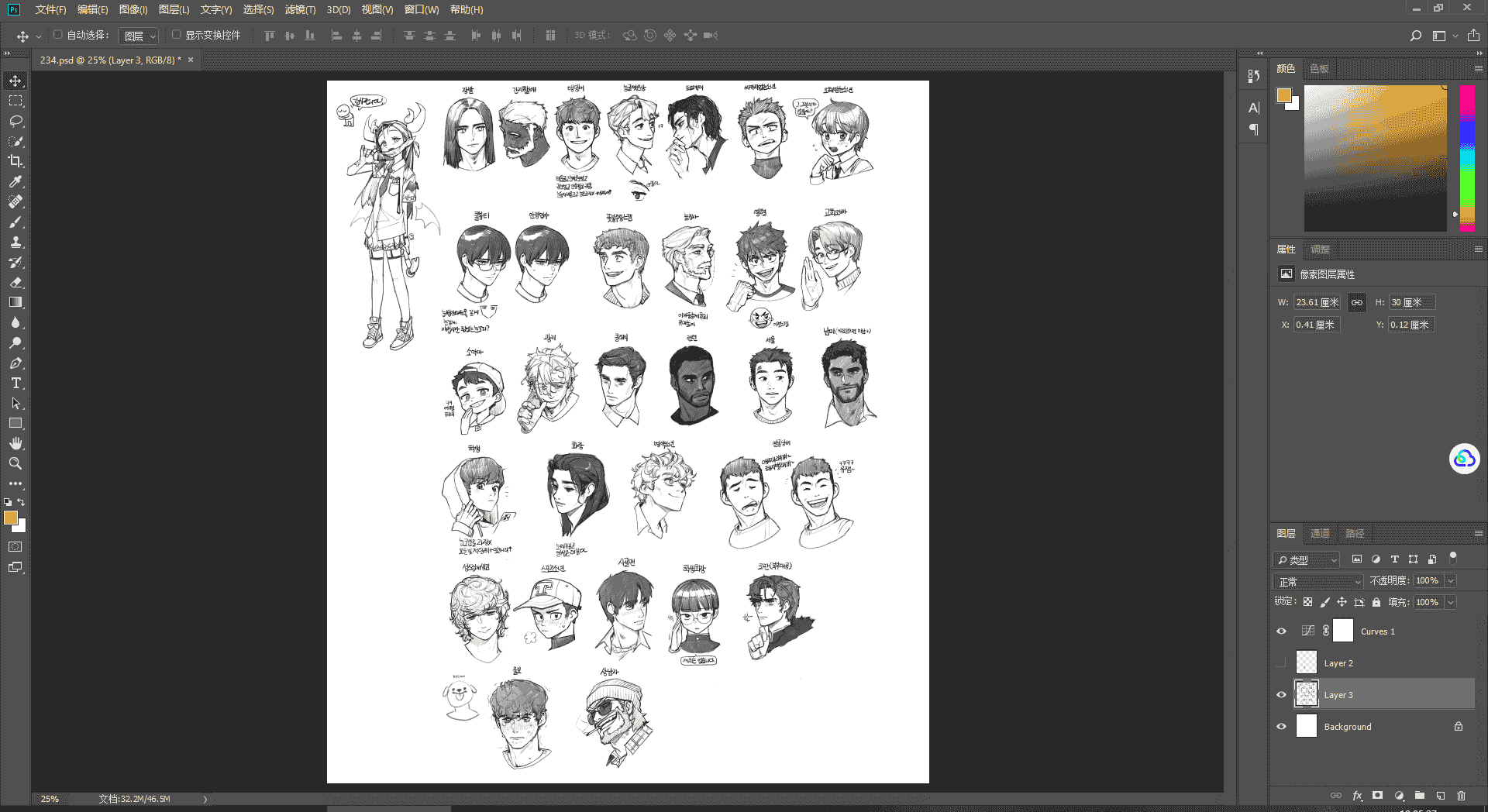Open the 图像(I) menu
The height and width of the screenshot is (812, 1488).
(x=133, y=9)
